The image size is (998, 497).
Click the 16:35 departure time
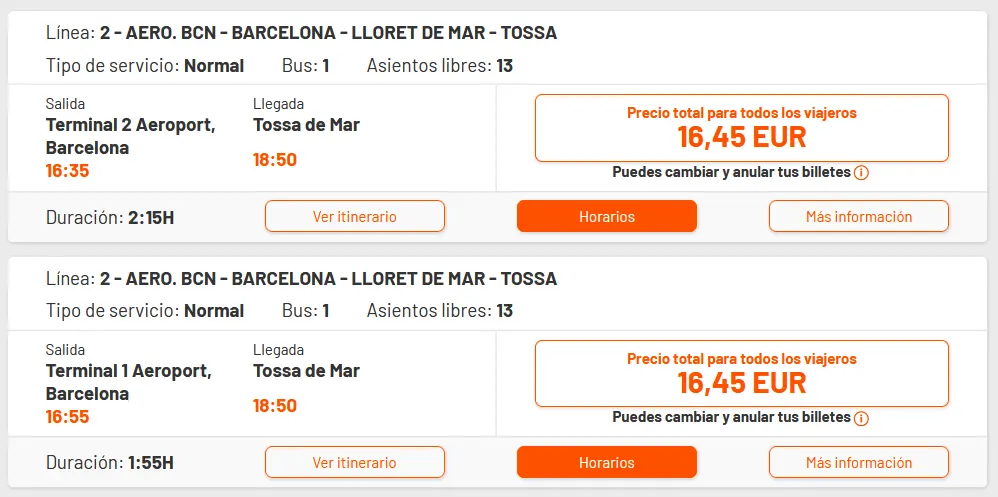click(x=68, y=171)
